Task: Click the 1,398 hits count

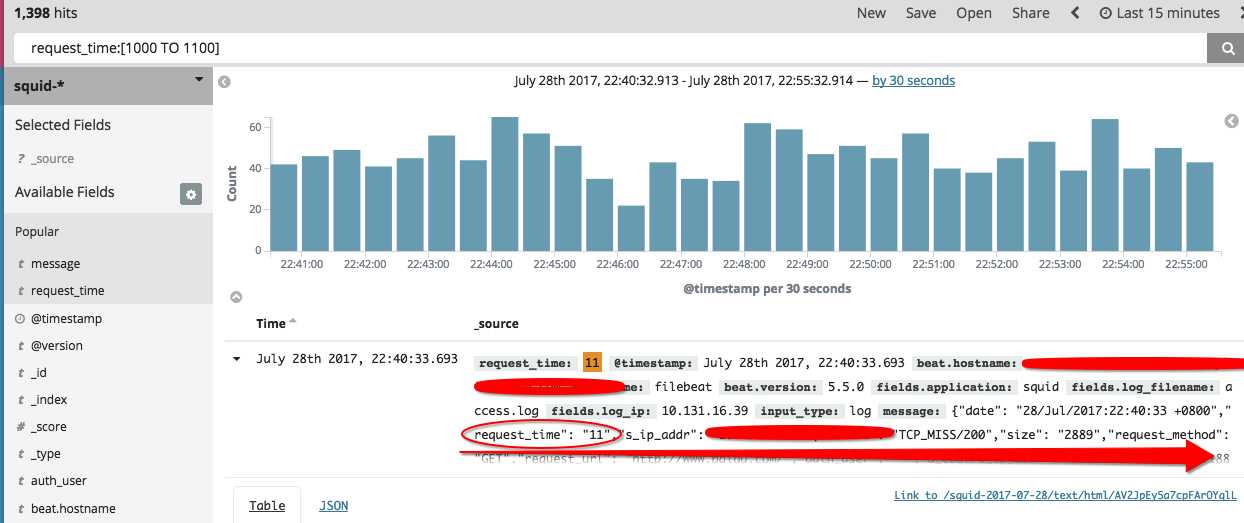Action: pos(46,13)
